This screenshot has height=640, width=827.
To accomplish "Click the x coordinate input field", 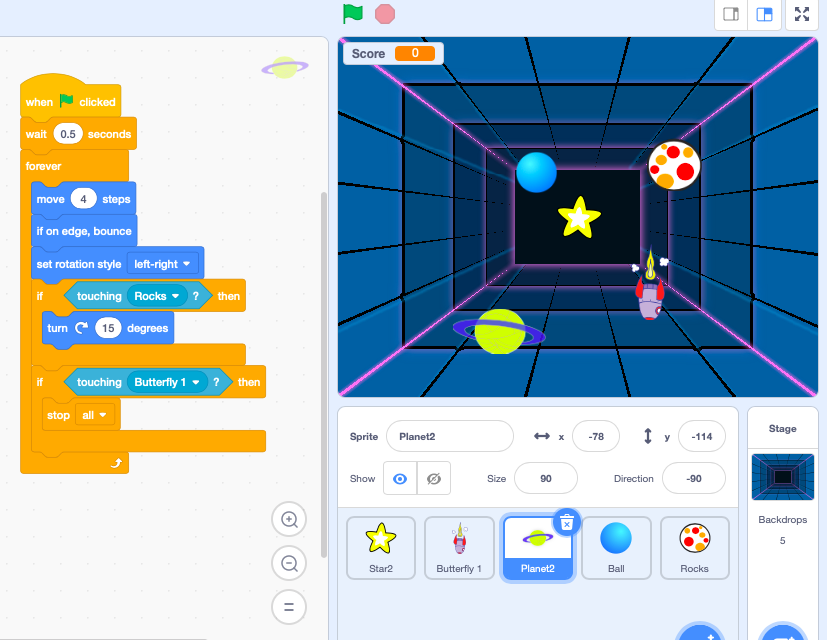I will [x=595, y=436].
